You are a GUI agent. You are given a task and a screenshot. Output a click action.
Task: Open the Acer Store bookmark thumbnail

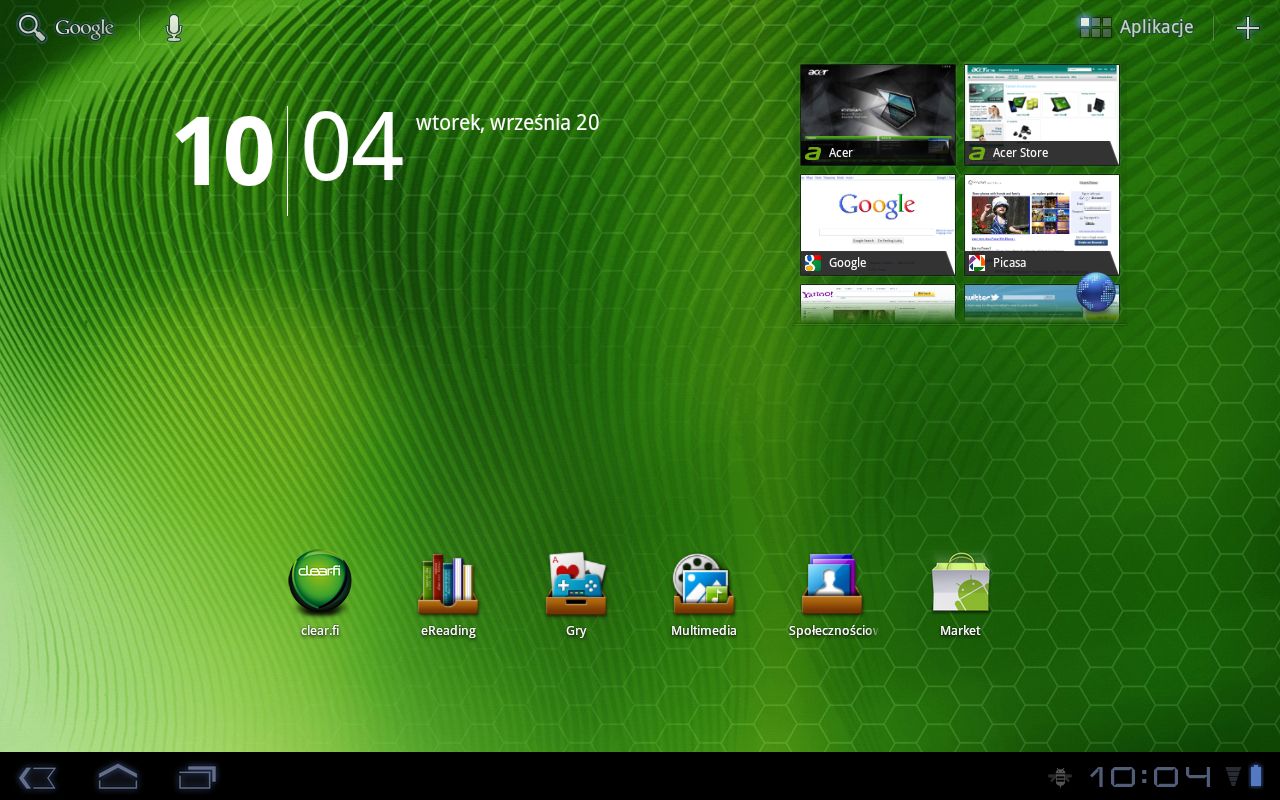pos(1042,115)
